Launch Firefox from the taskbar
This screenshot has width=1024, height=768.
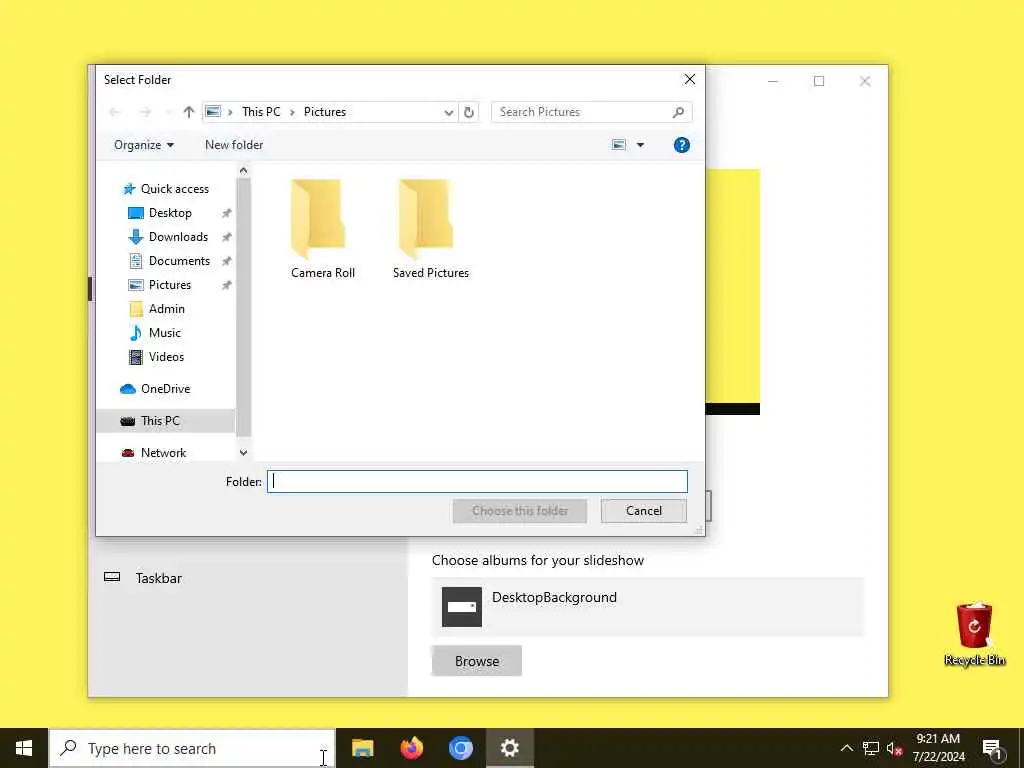[x=411, y=748]
